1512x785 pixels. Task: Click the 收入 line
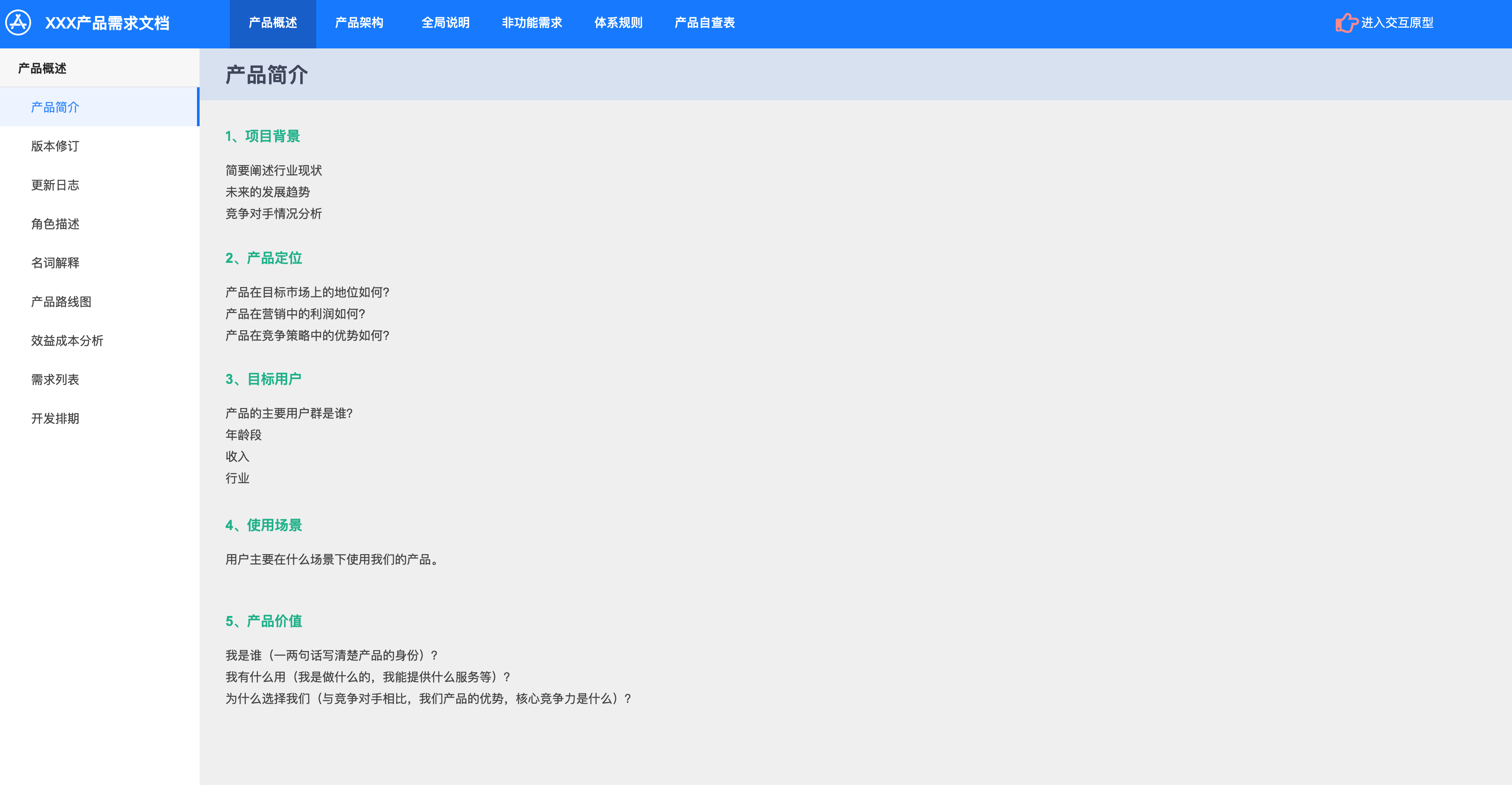tap(237, 456)
